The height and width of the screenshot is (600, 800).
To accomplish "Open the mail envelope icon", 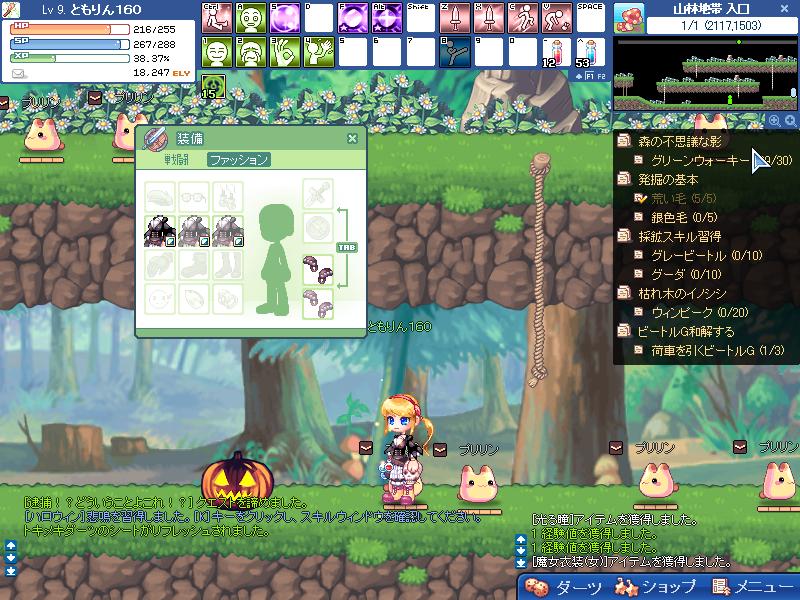I will [18, 74].
